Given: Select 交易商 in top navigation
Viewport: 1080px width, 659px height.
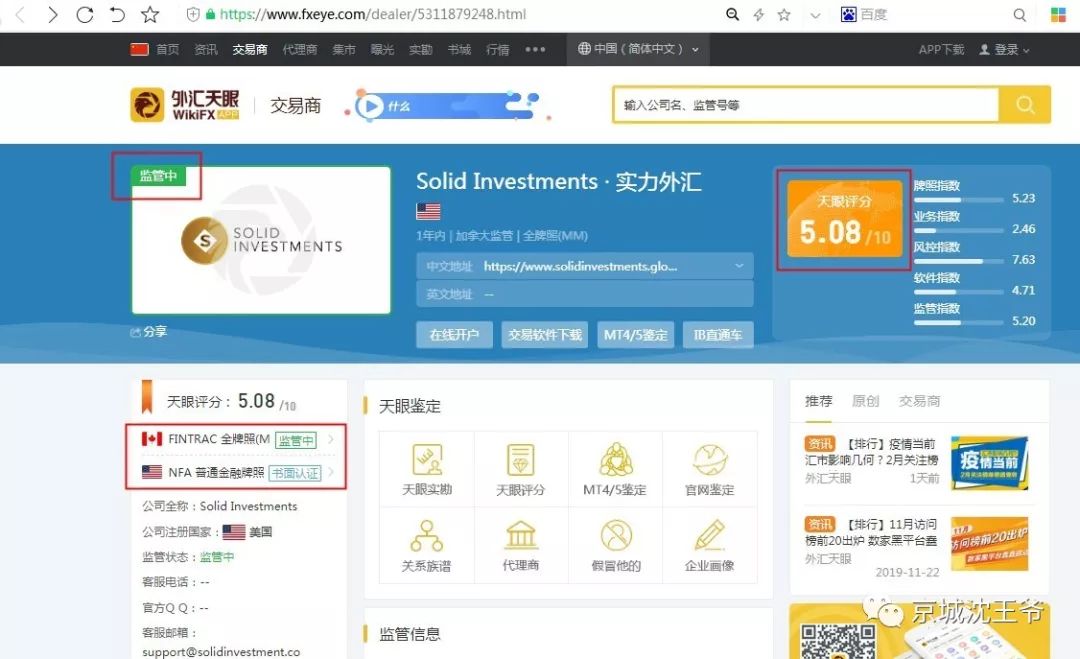Looking at the screenshot, I should (249, 49).
